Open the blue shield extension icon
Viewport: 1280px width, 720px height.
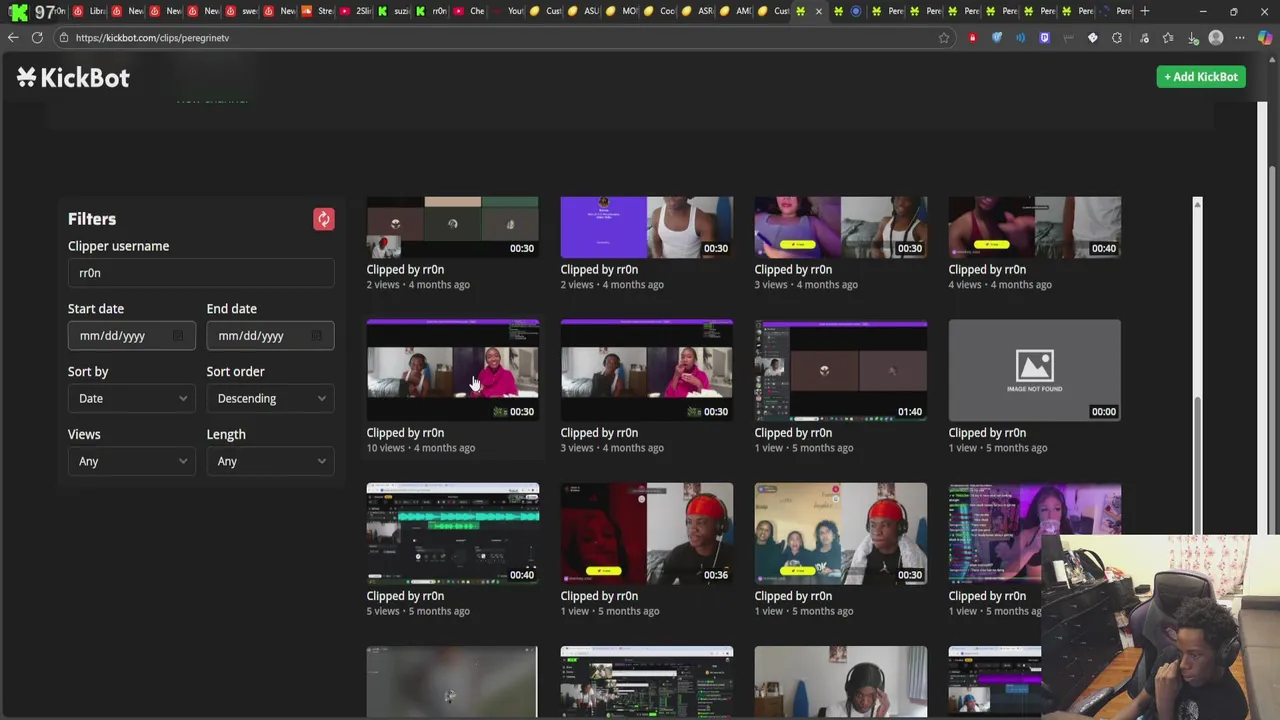tap(997, 38)
